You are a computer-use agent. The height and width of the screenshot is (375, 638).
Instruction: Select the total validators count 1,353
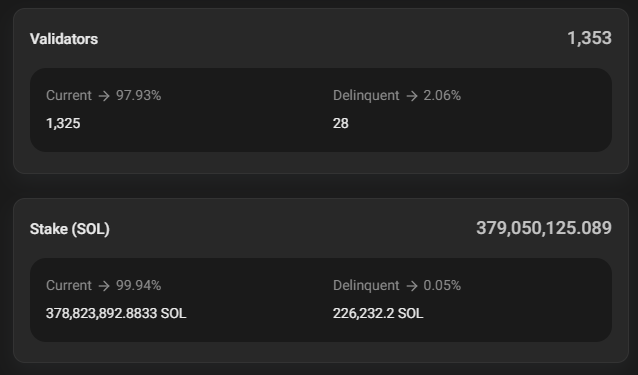point(589,38)
